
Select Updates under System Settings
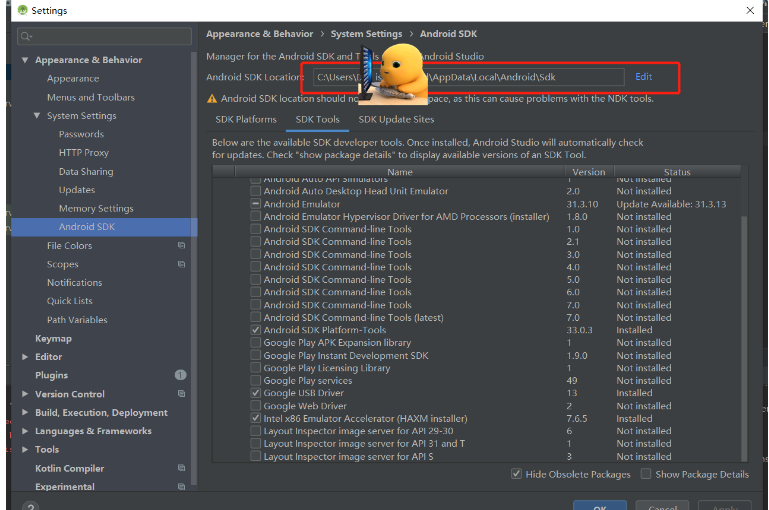point(77,190)
